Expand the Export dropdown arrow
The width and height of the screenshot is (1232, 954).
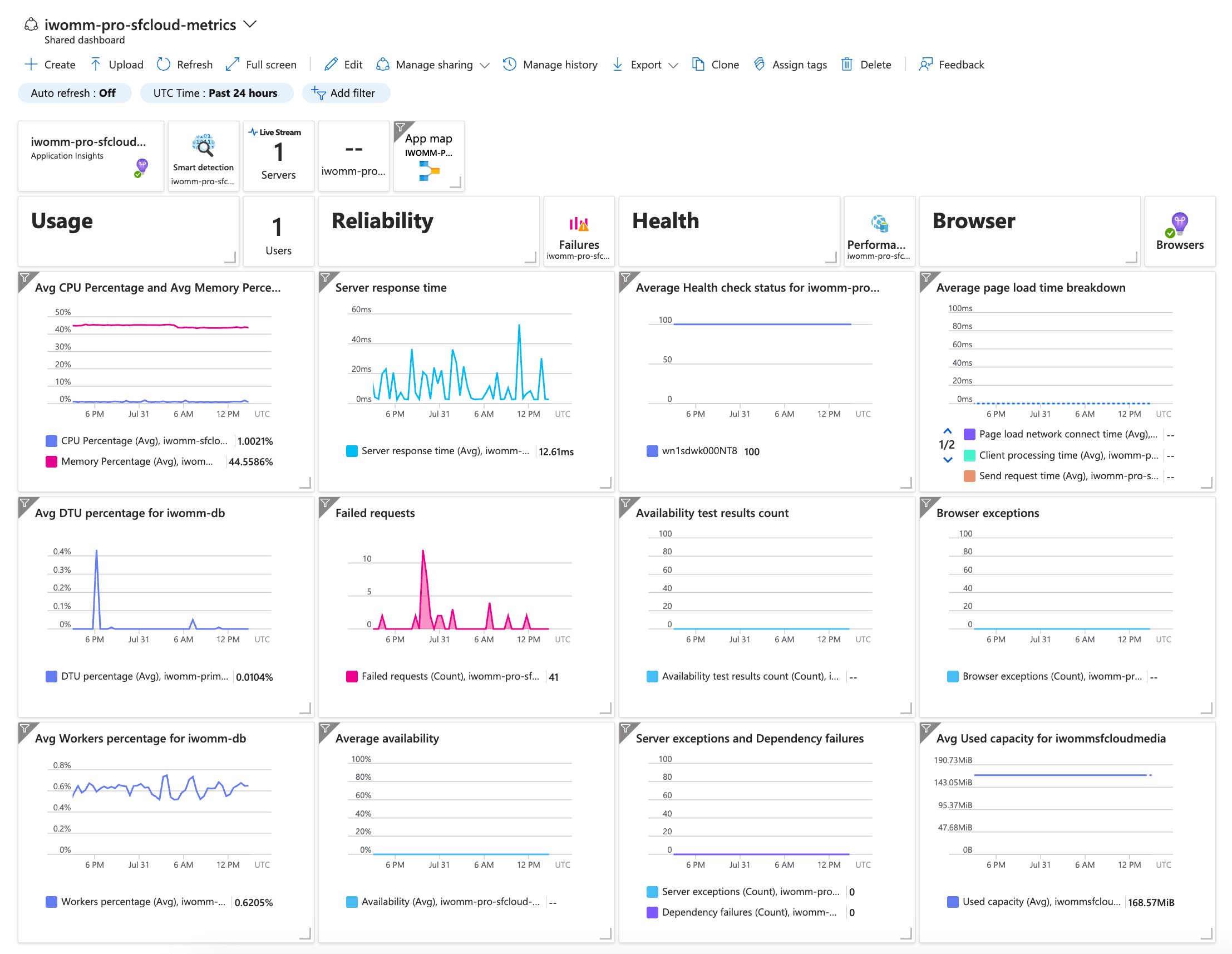(x=672, y=66)
